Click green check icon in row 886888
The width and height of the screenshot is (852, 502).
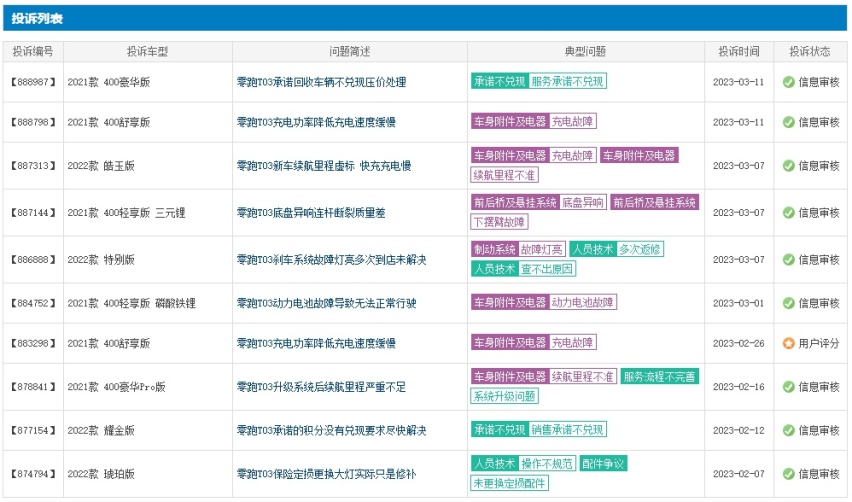788,260
